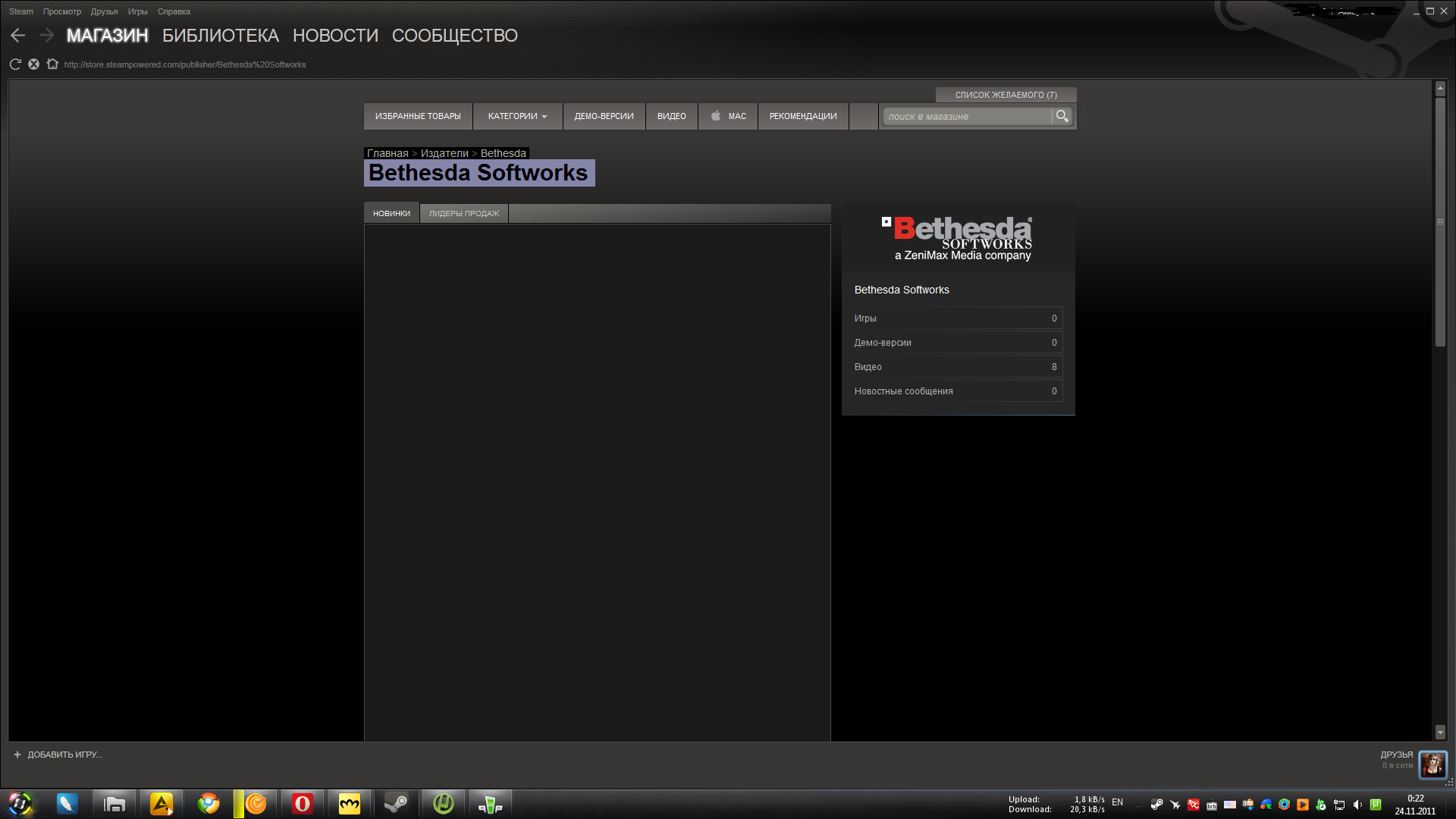Switch to НОВОСТИ section

tap(335, 36)
